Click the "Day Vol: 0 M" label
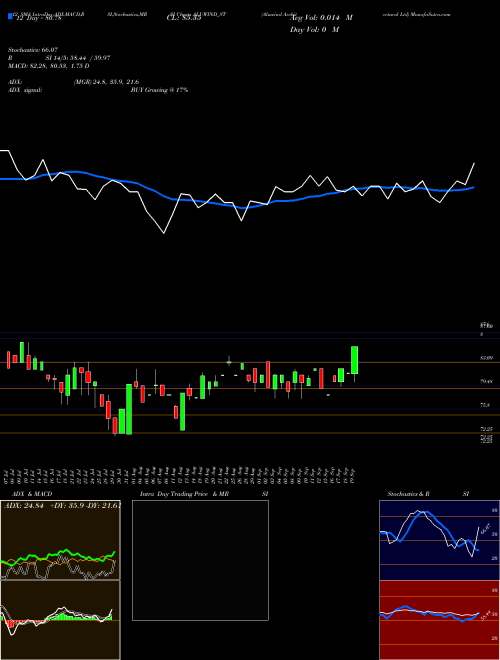 [x=314, y=30]
